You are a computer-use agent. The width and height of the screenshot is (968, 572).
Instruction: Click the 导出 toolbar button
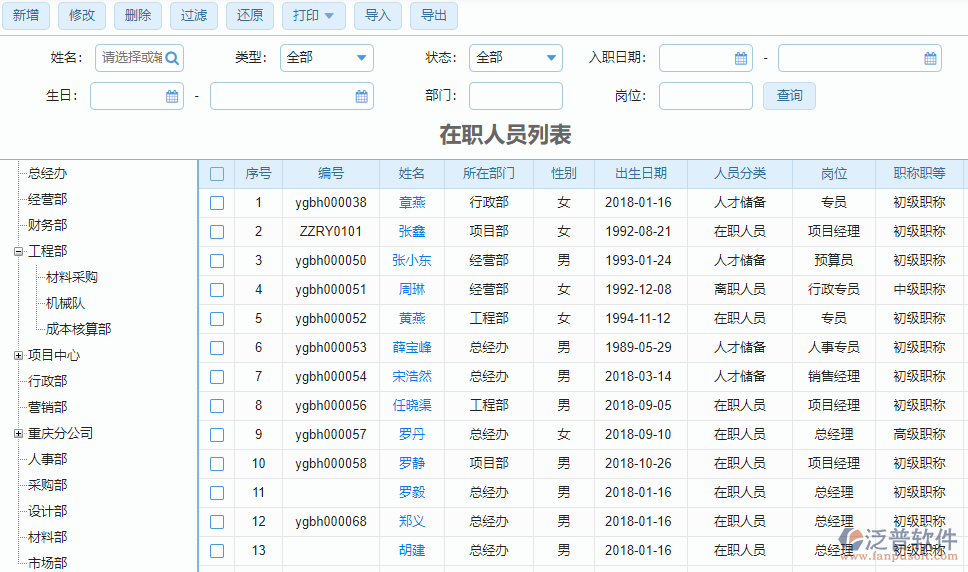coord(433,15)
